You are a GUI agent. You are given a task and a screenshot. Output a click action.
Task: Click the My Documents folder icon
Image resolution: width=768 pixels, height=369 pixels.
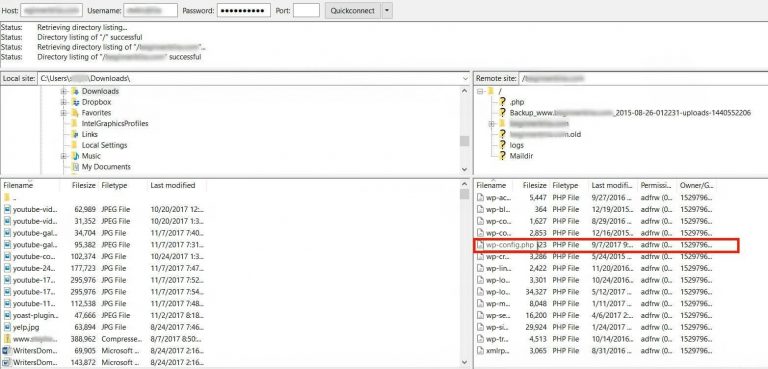75,167
